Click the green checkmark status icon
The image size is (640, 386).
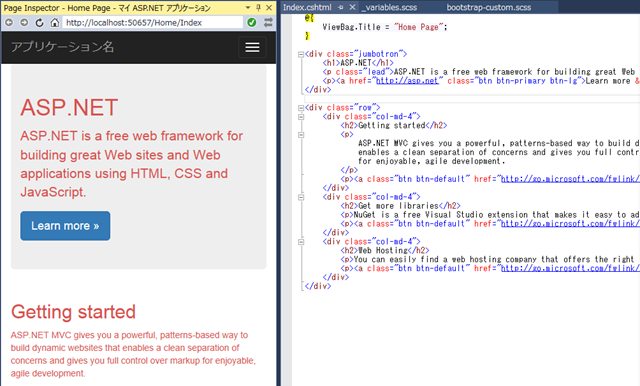(x=252, y=22)
